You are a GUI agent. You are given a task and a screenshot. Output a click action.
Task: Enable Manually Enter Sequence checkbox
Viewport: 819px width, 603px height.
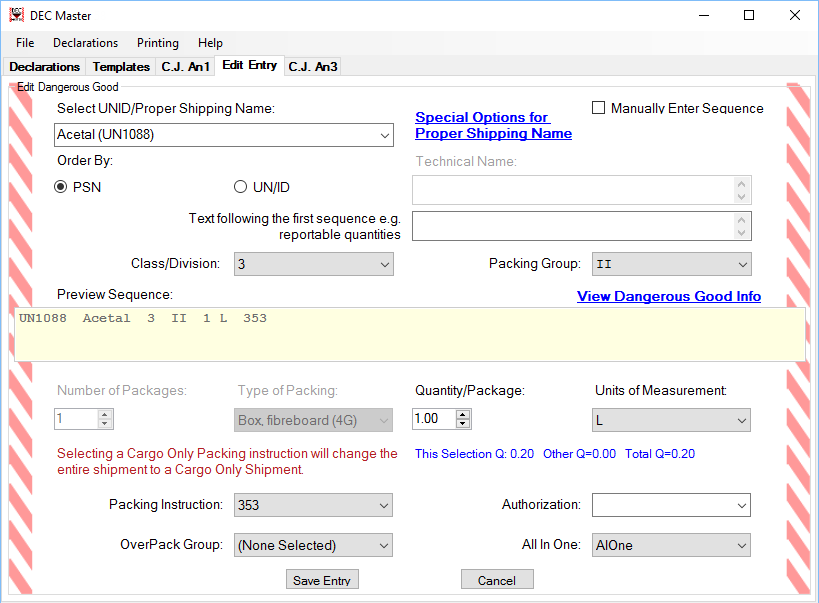tap(599, 108)
